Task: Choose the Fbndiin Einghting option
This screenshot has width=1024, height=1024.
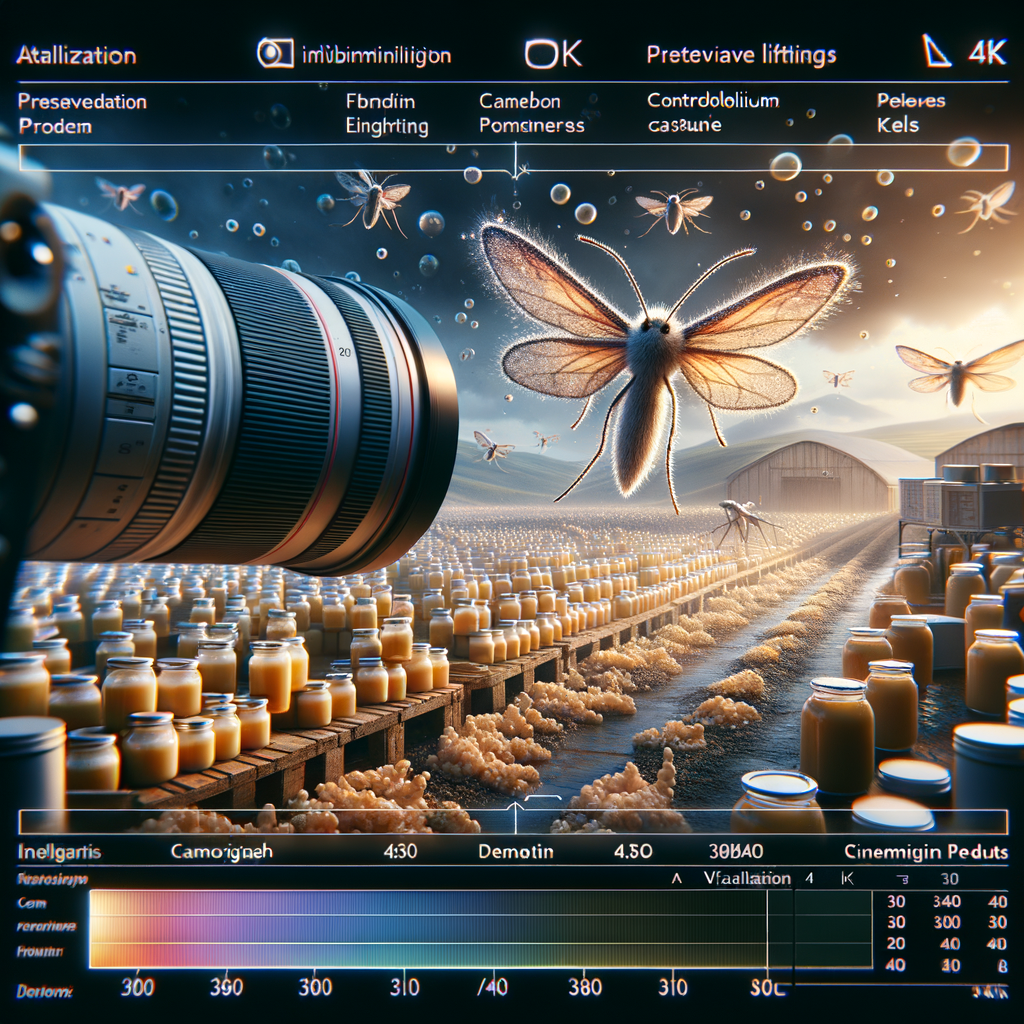Action: (x=387, y=114)
